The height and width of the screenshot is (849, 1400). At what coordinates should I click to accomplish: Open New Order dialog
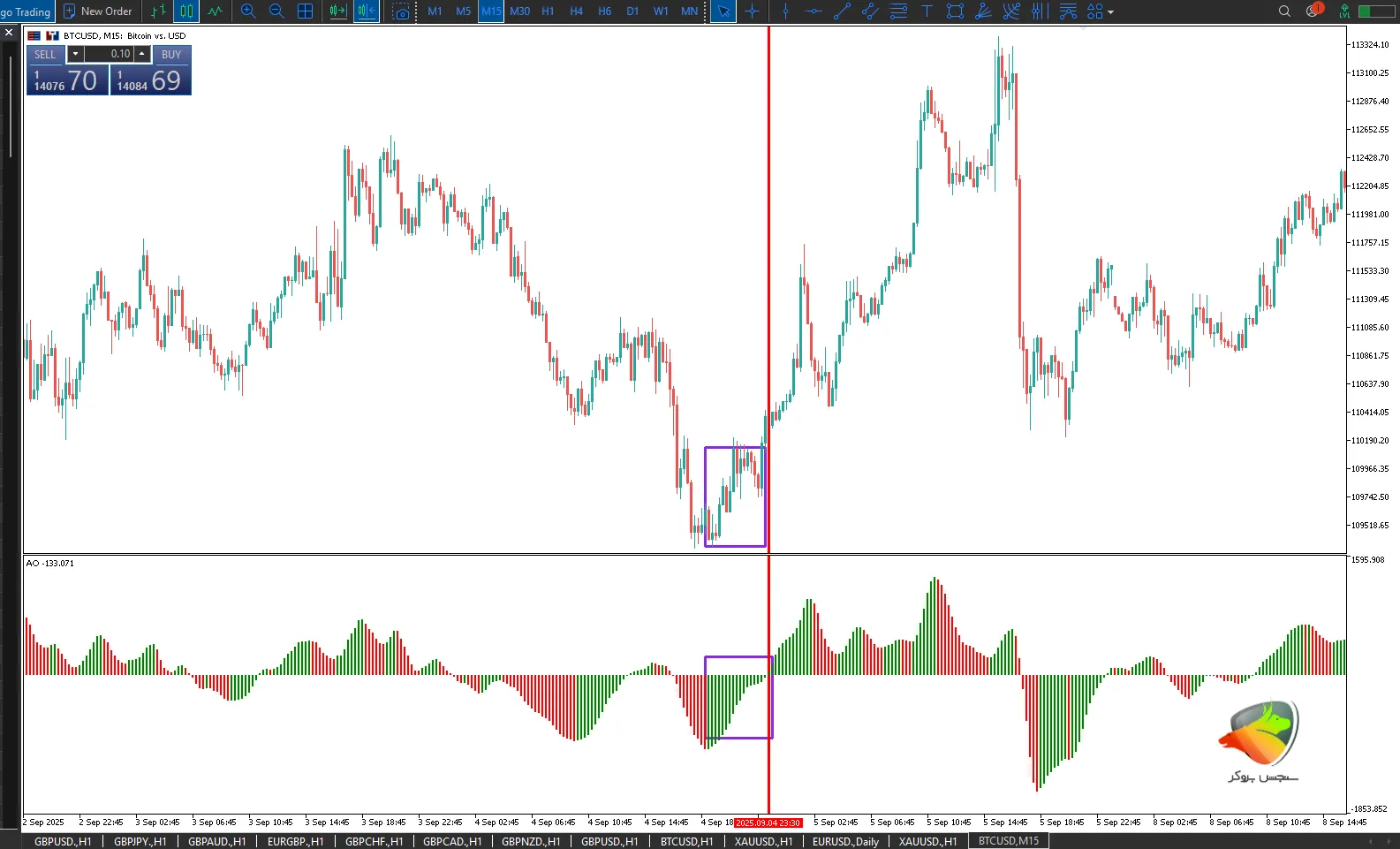tap(98, 11)
